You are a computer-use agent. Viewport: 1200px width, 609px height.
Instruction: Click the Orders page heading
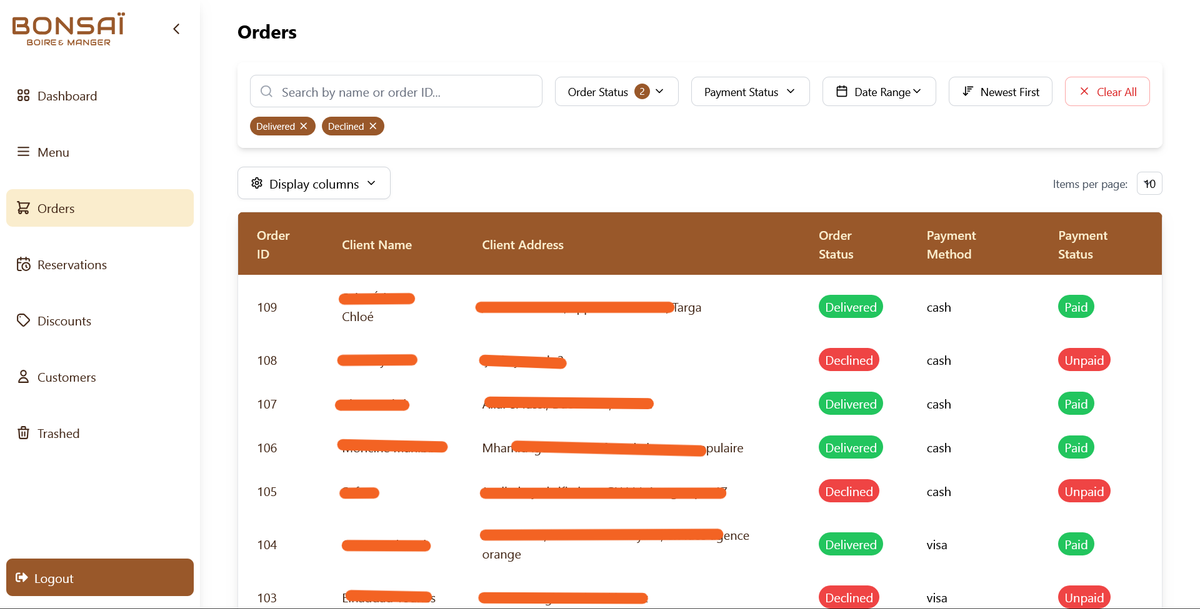click(x=267, y=32)
